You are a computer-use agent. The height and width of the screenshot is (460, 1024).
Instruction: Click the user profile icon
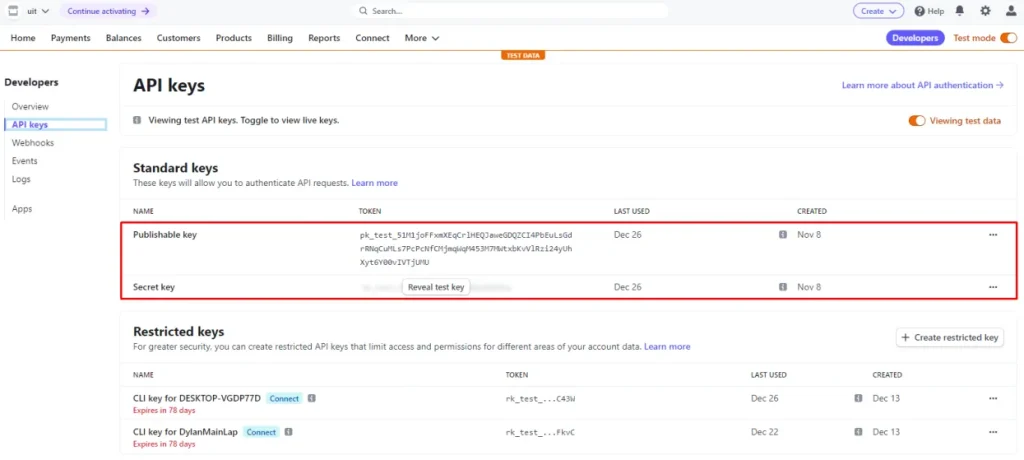point(1009,11)
